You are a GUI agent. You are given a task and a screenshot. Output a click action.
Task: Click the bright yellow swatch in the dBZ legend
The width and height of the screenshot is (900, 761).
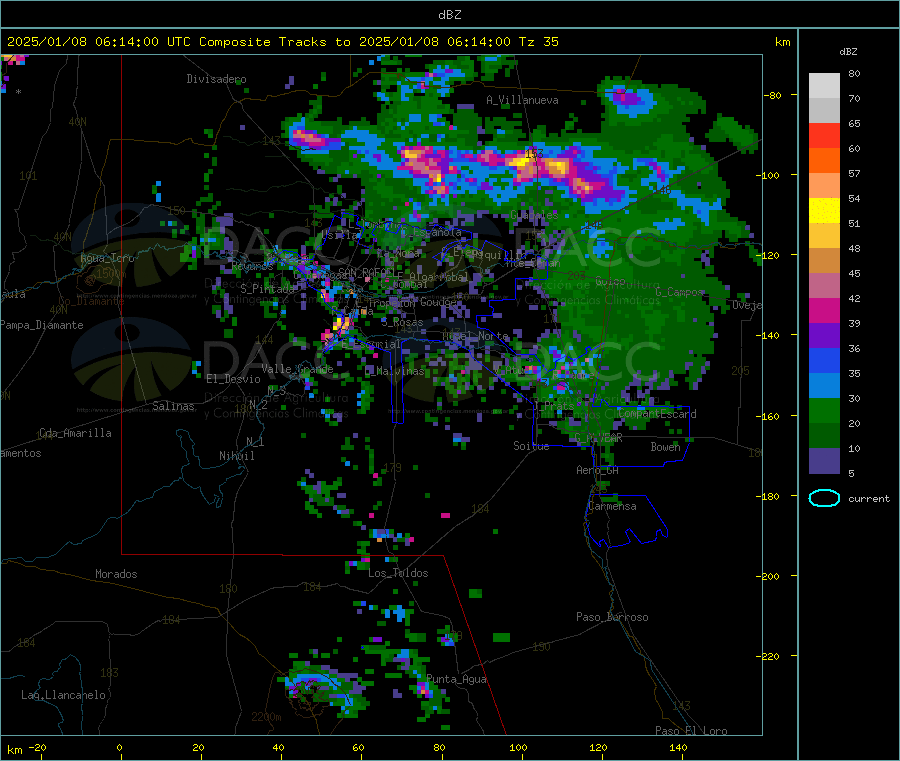(x=824, y=211)
